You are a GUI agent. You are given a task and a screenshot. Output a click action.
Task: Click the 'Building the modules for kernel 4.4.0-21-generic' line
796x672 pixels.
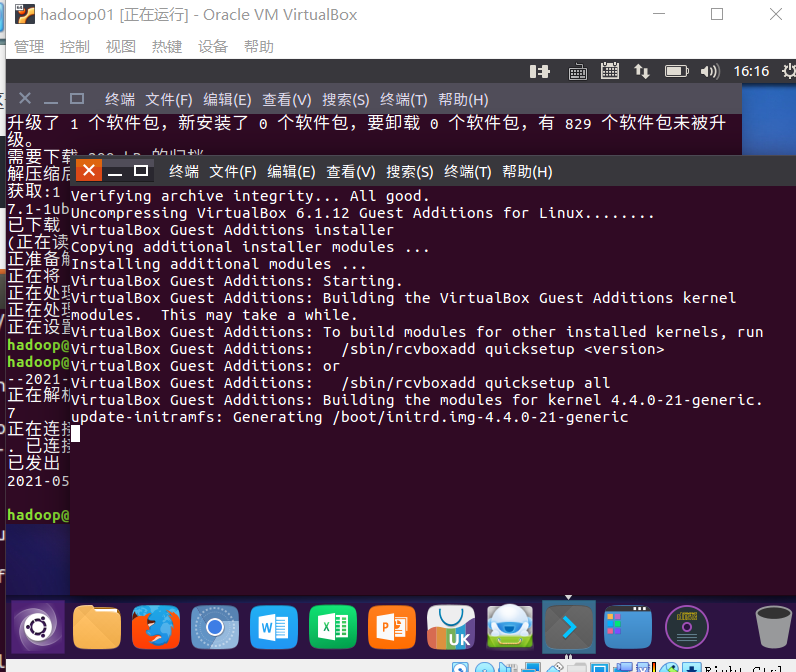[x=417, y=400]
